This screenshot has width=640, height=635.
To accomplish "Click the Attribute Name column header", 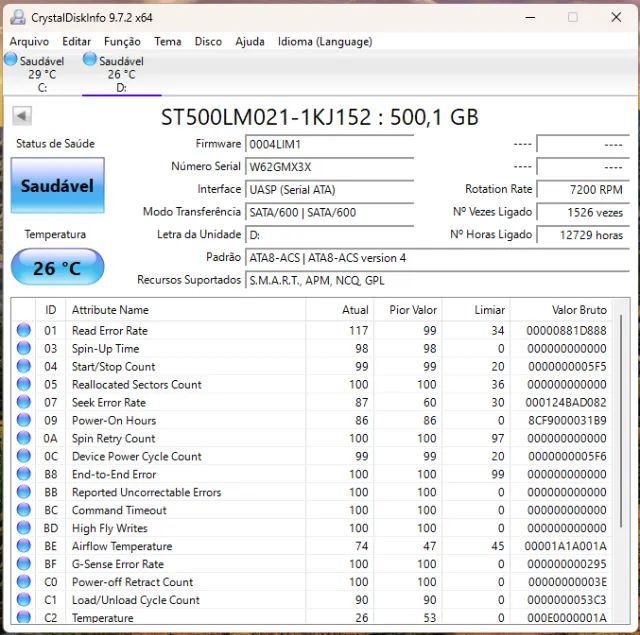I will tap(185, 310).
